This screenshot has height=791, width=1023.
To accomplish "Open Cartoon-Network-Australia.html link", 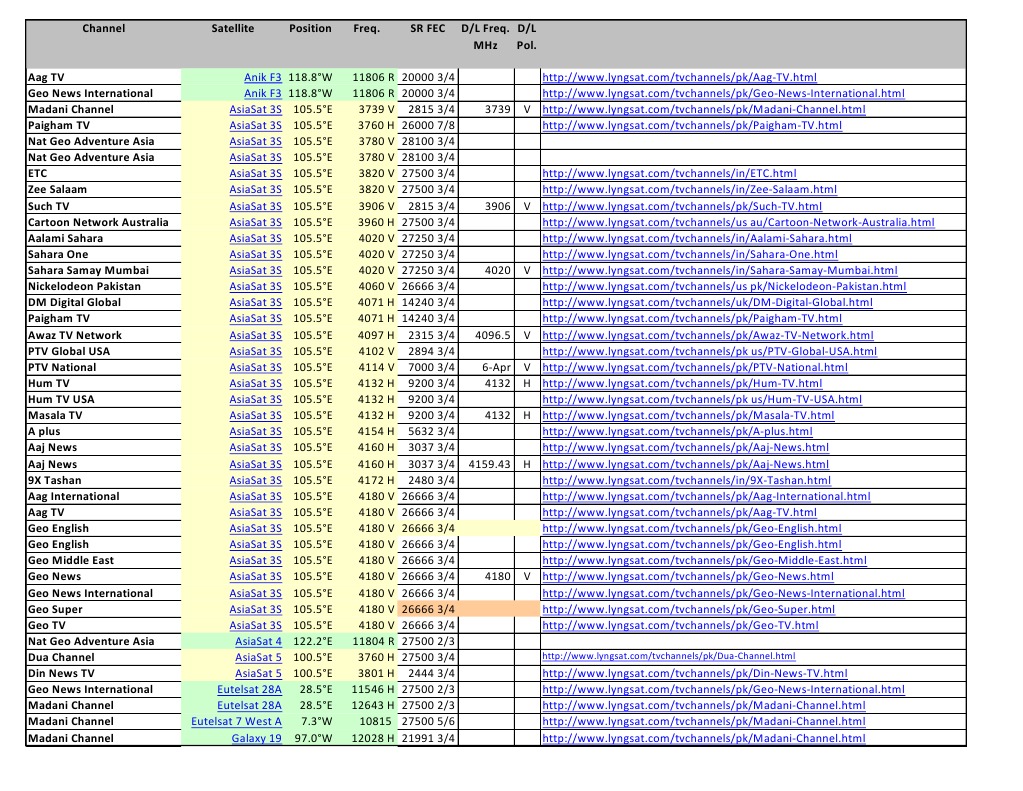I will coord(738,222).
